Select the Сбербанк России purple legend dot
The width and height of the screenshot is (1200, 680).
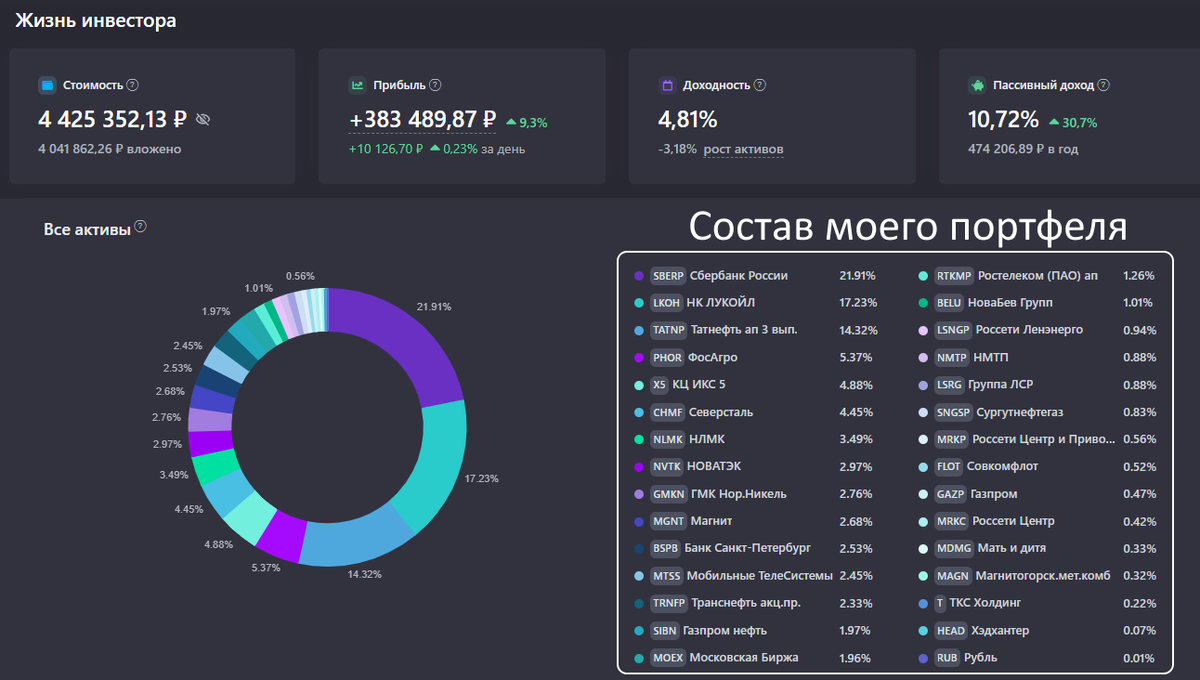point(638,276)
